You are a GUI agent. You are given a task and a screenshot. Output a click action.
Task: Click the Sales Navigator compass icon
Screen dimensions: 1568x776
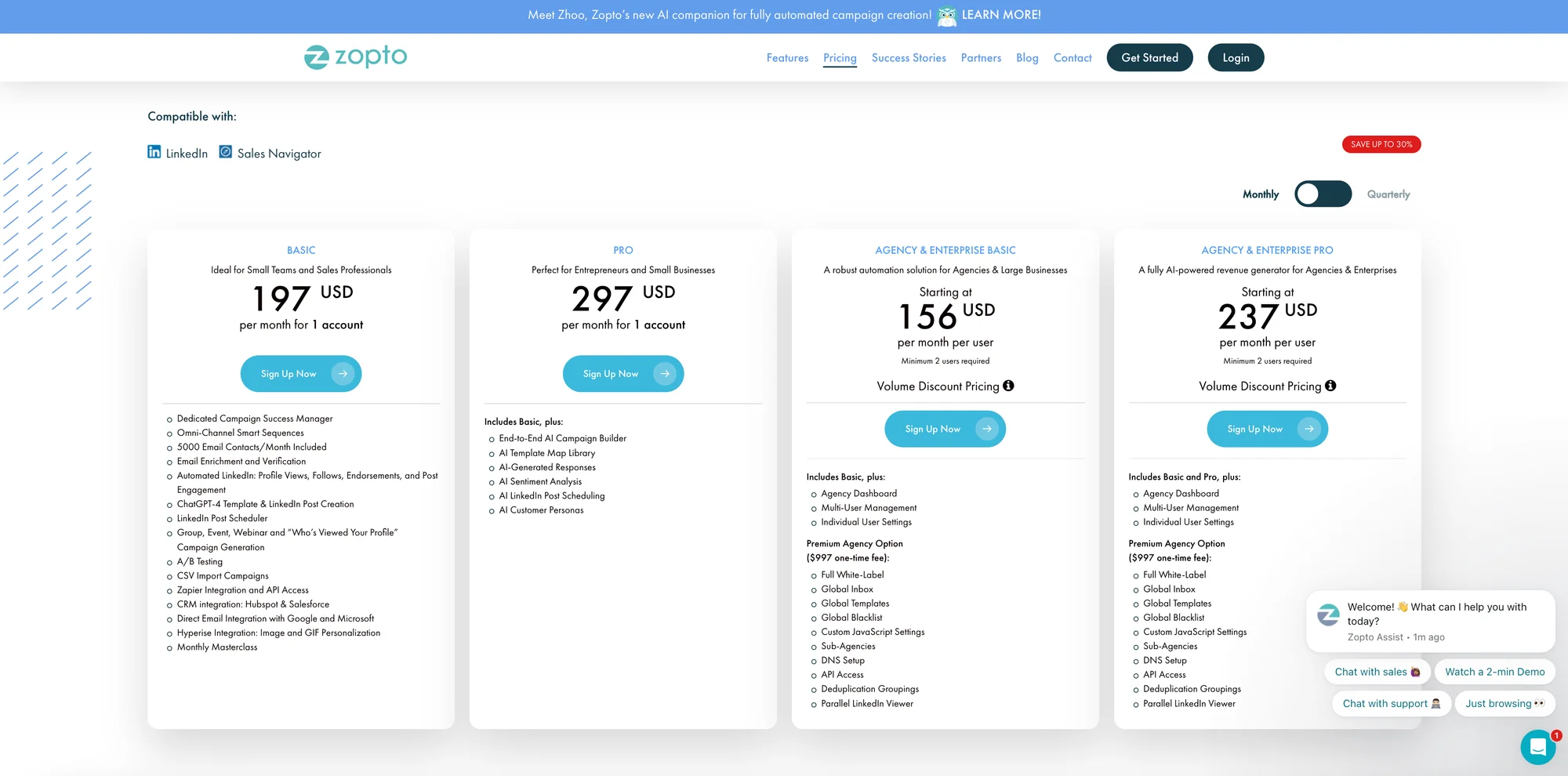coord(226,152)
